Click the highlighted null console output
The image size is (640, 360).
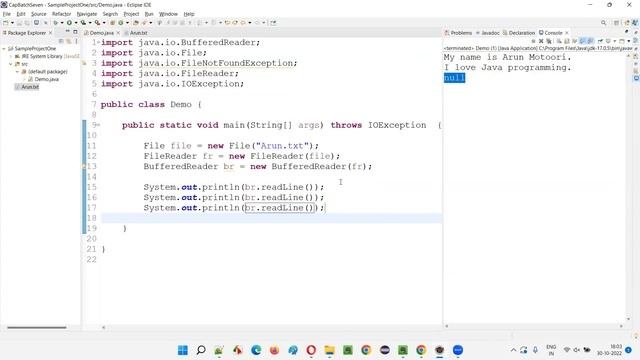pyautogui.click(x=454, y=78)
